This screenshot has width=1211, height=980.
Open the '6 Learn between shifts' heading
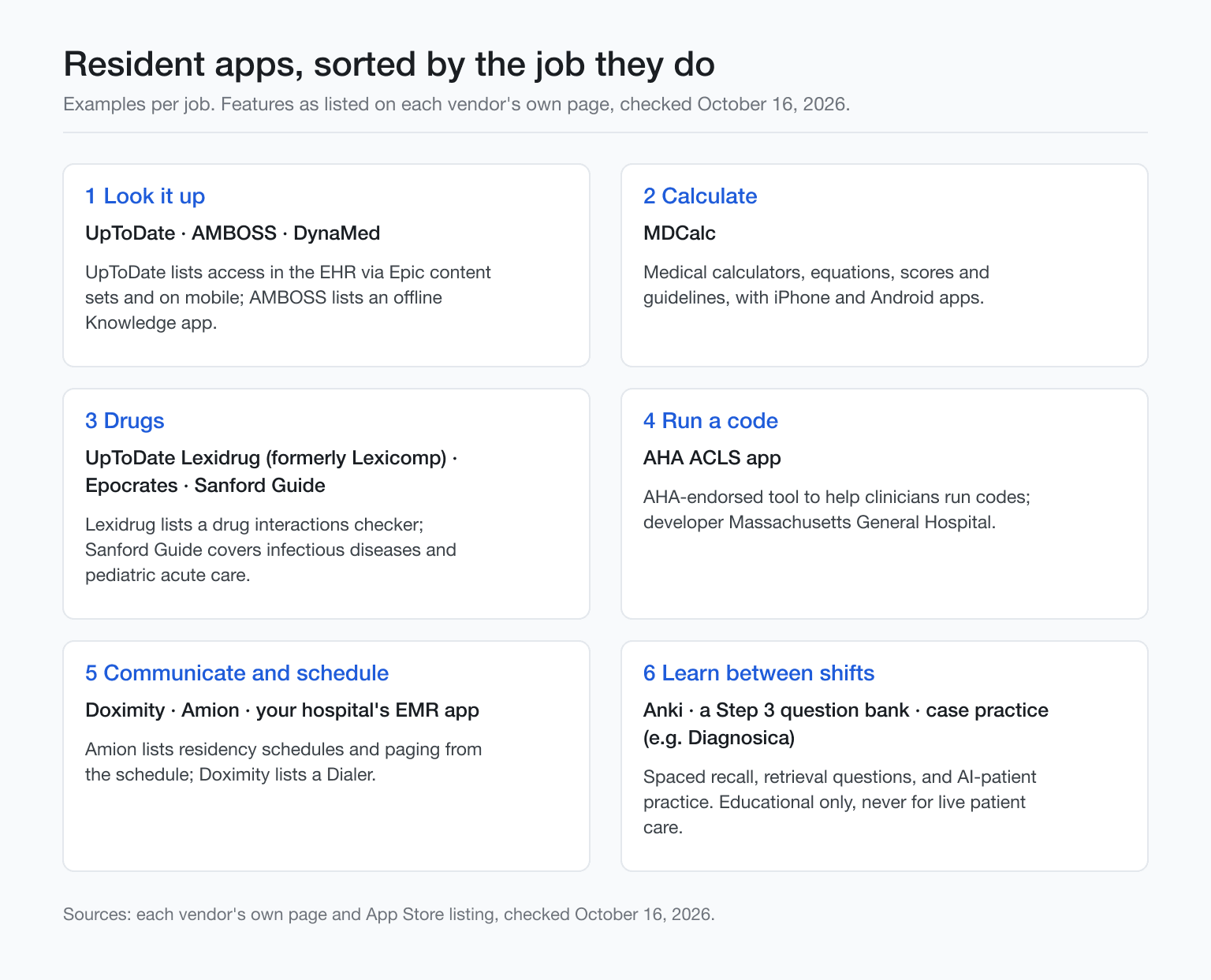click(758, 673)
